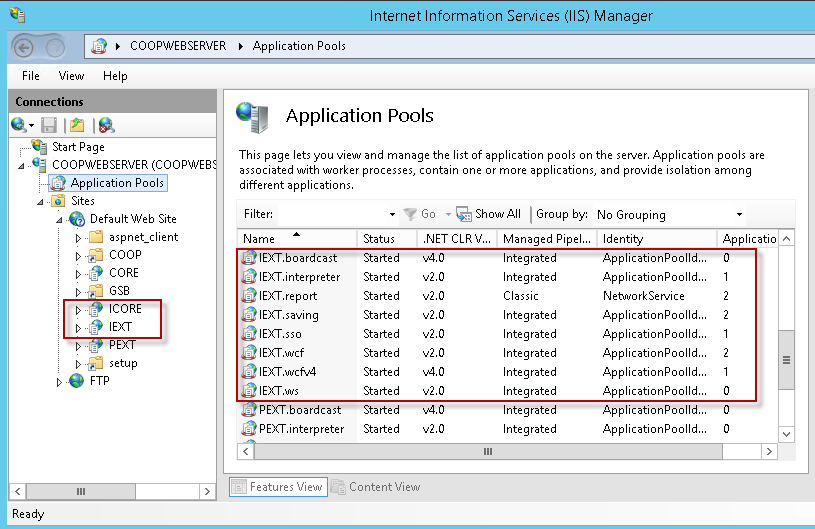Viewport: 815px width, 529px height.
Task: Click the Go filter button
Action: coord(420,214)
